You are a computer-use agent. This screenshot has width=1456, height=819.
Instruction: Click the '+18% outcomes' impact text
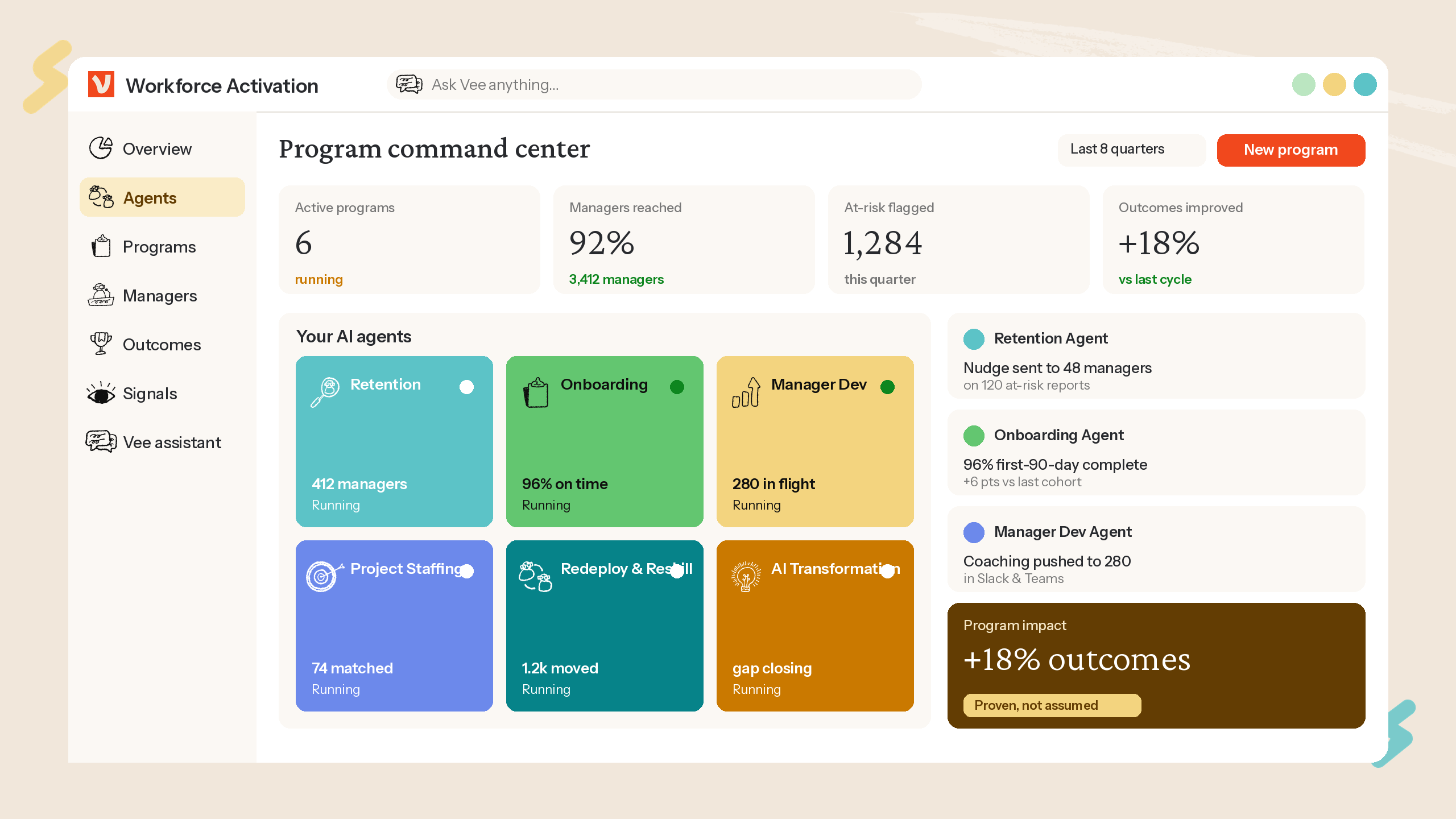(1077, 660)
